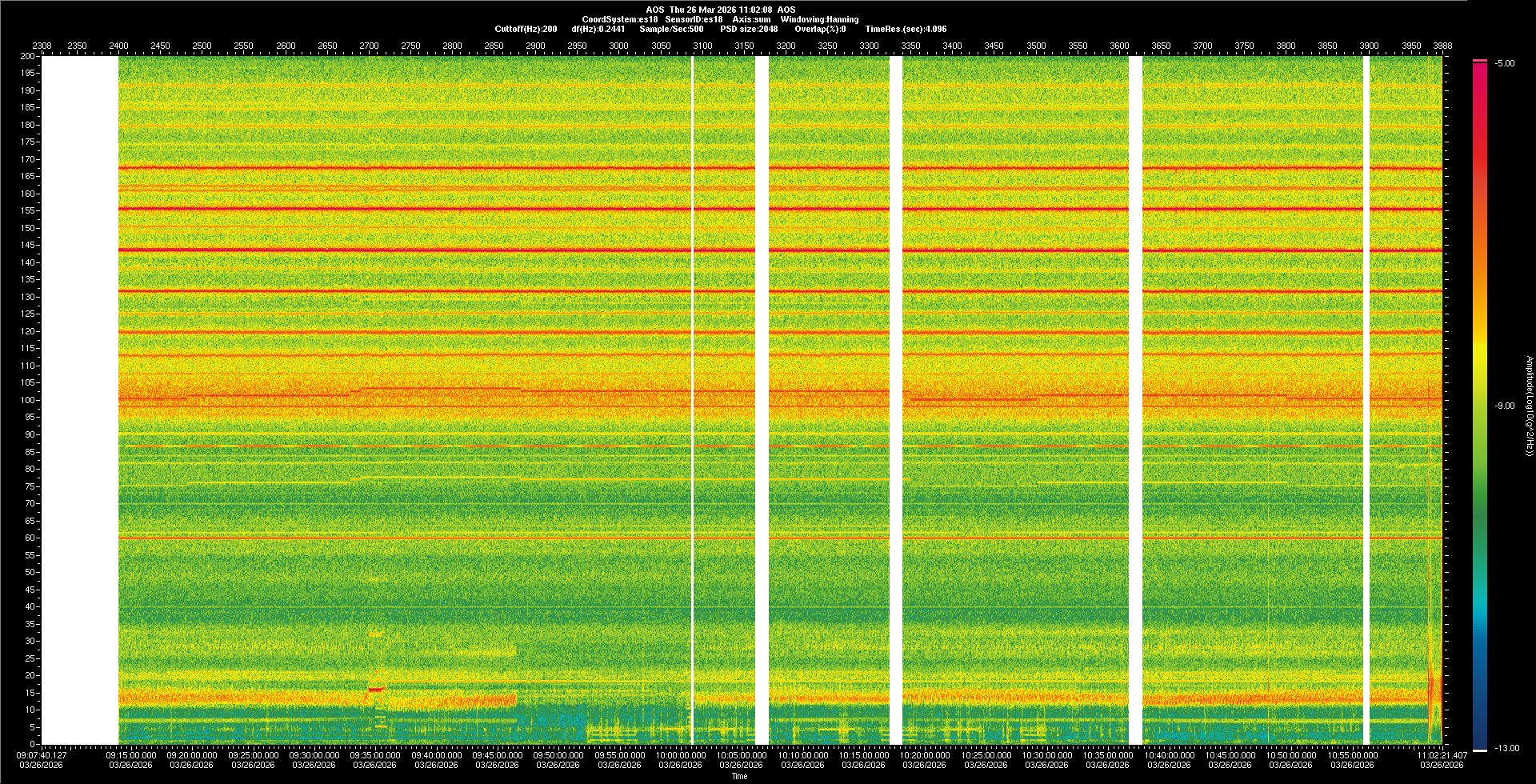
Task: Click the Sample/Sec:500 header parameter
Action: (x=671, y=29)
